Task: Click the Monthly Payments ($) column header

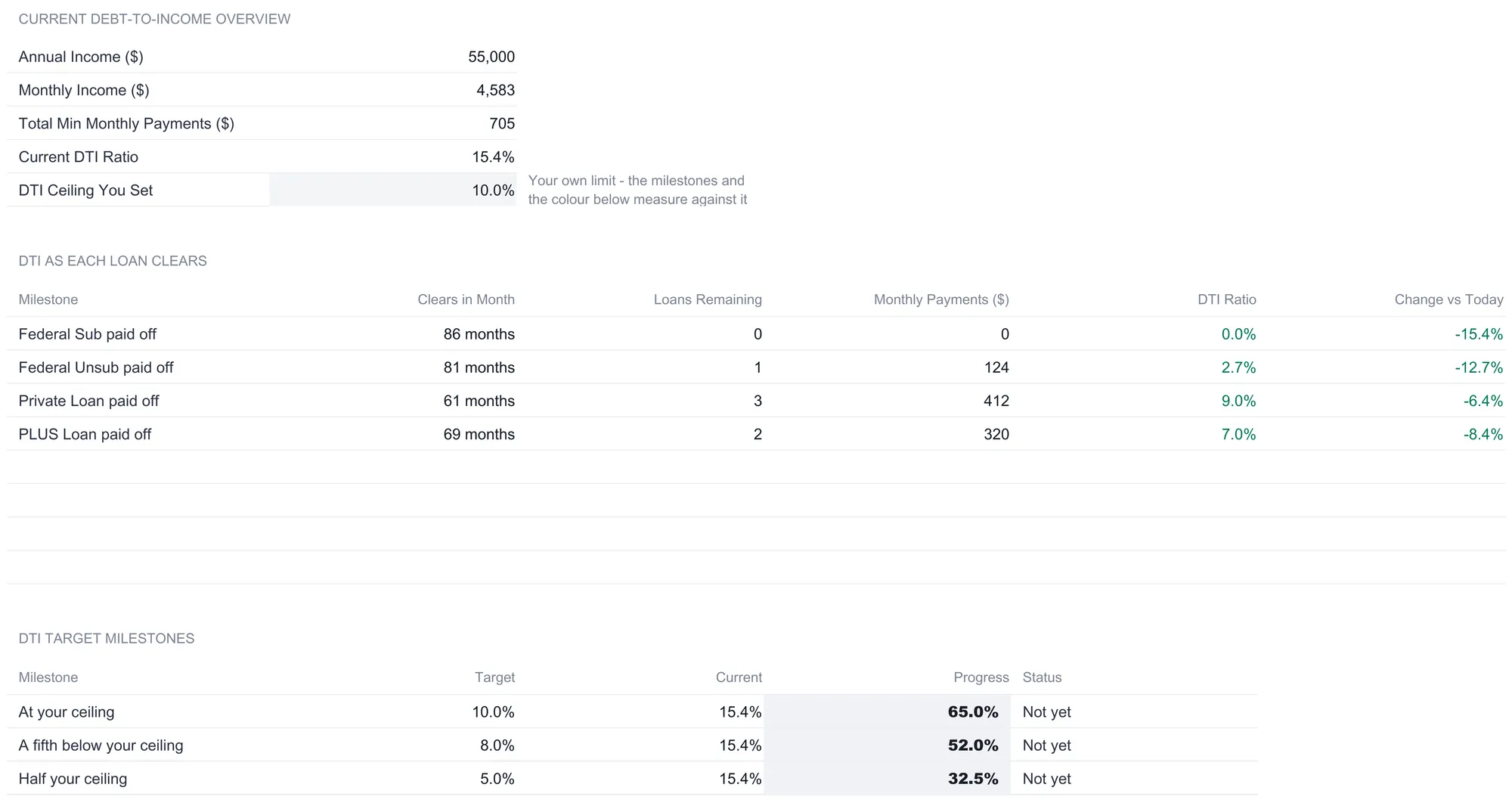Action: [x=941, y=299]
